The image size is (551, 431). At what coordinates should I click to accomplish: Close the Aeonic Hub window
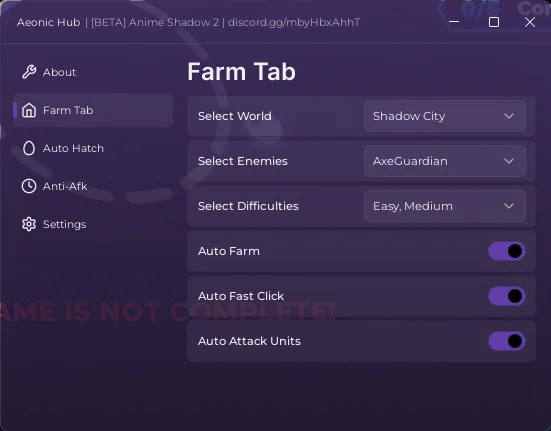(x=530, y=22)
